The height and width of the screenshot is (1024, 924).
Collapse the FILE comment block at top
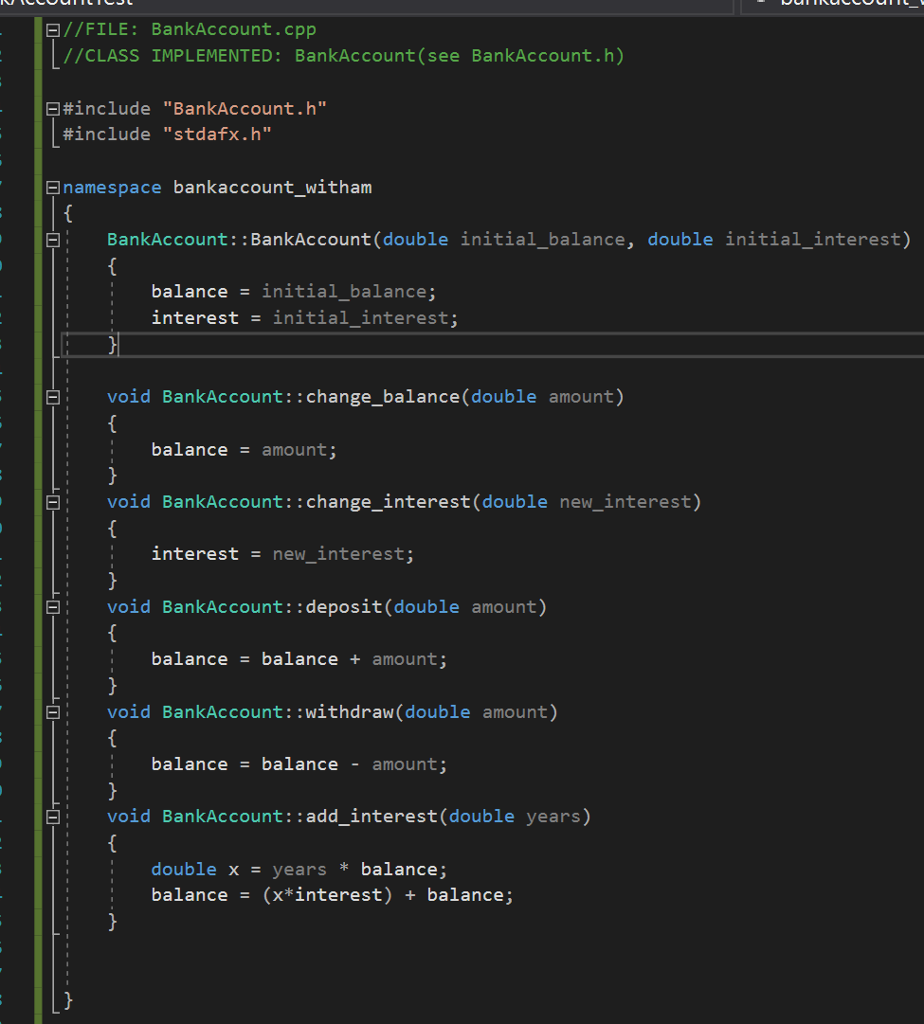[x=51, y=29]
